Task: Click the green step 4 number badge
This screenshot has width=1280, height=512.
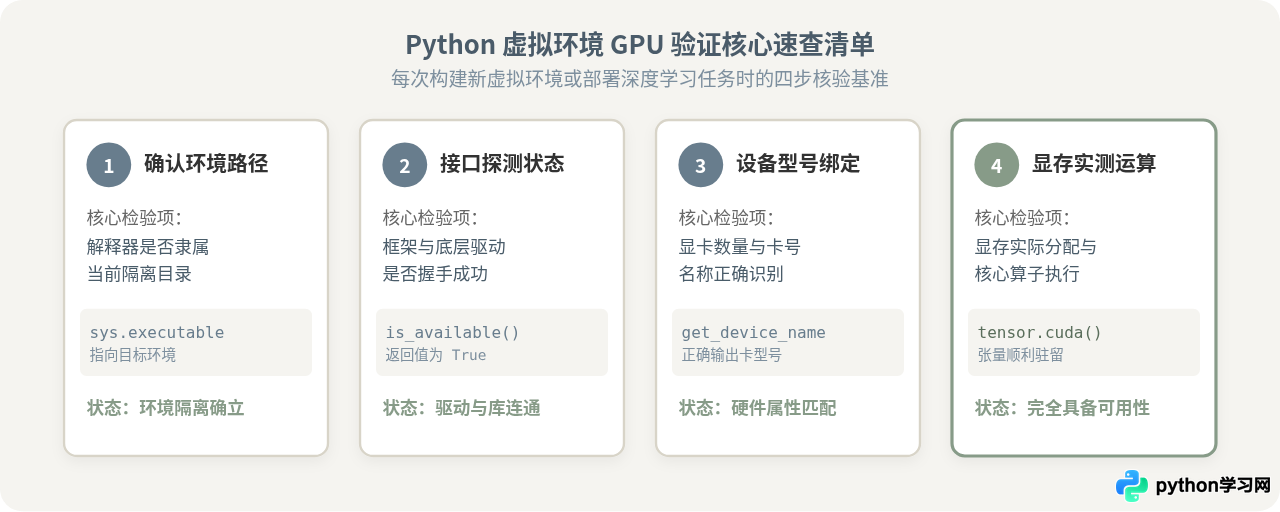Action: pyautogui.click(x=996, y=165)
